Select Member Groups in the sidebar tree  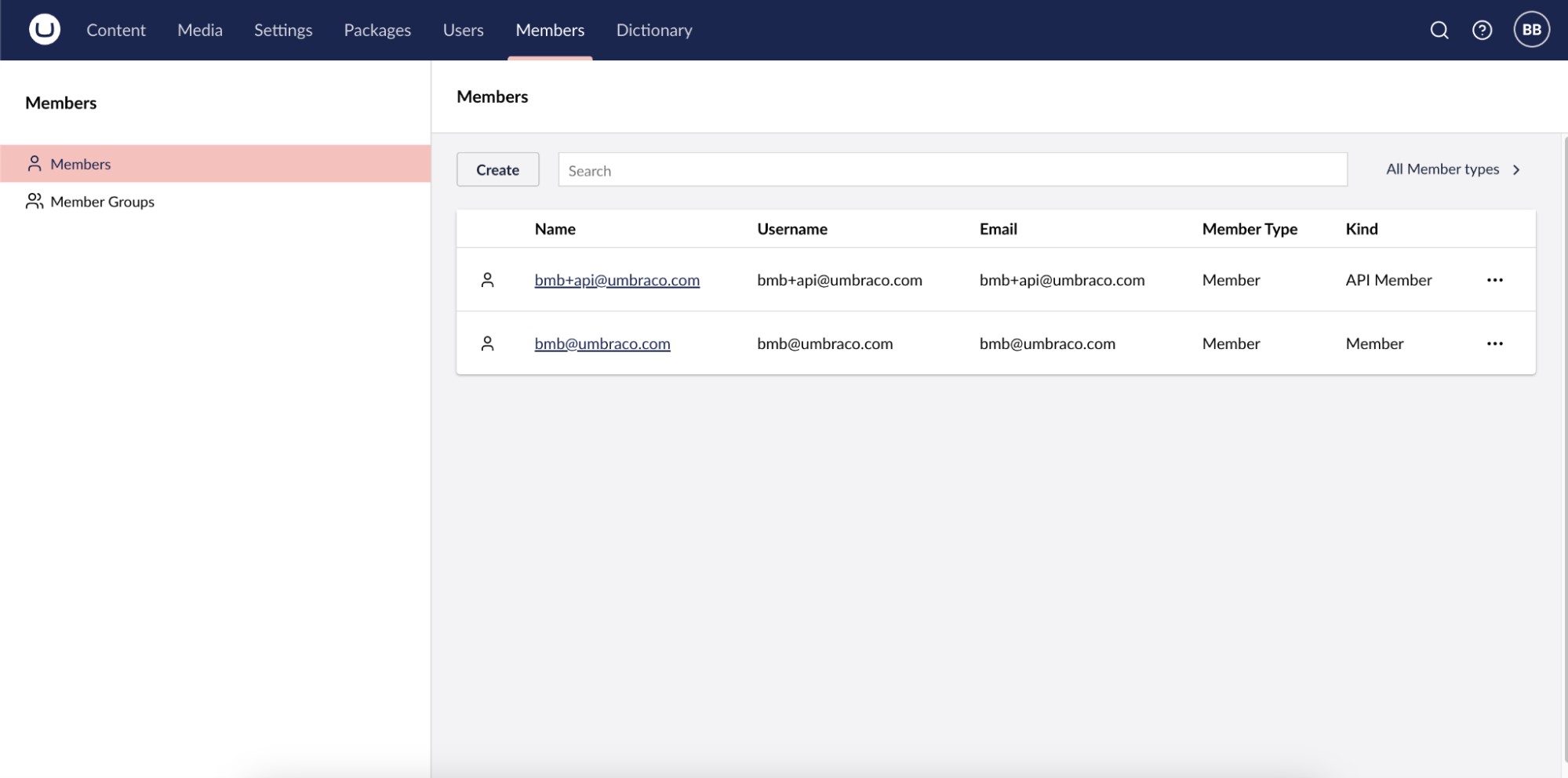point(102,201)
